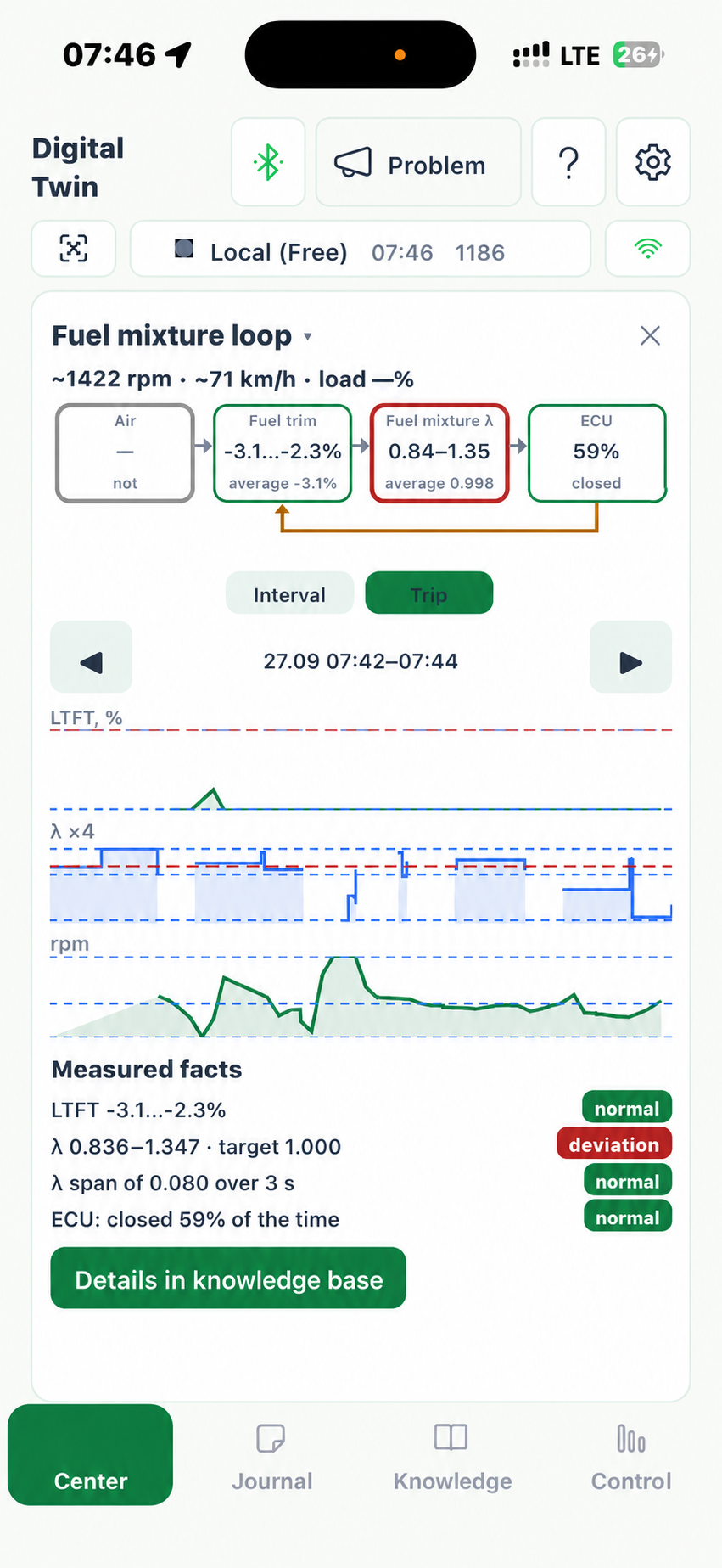
Task: Select the Fuel mixture λ block
Action: [x=439, y=453]
